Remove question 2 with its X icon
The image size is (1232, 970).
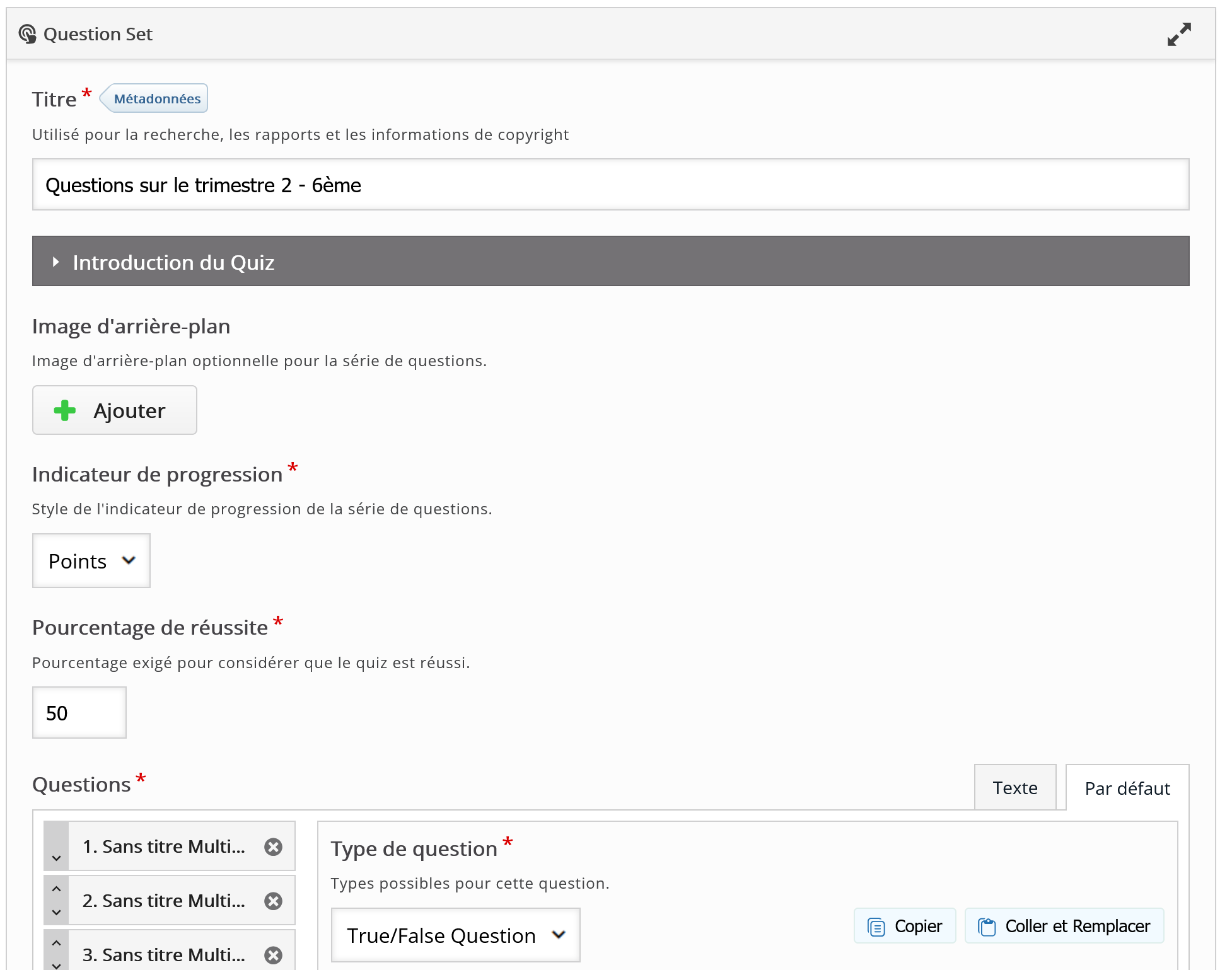pyautogui.click(x=274, y=901)
